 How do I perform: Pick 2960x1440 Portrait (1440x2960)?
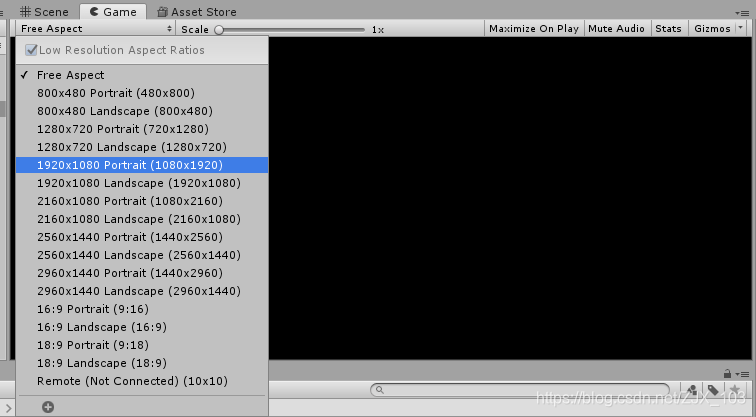tap(142, 273)
